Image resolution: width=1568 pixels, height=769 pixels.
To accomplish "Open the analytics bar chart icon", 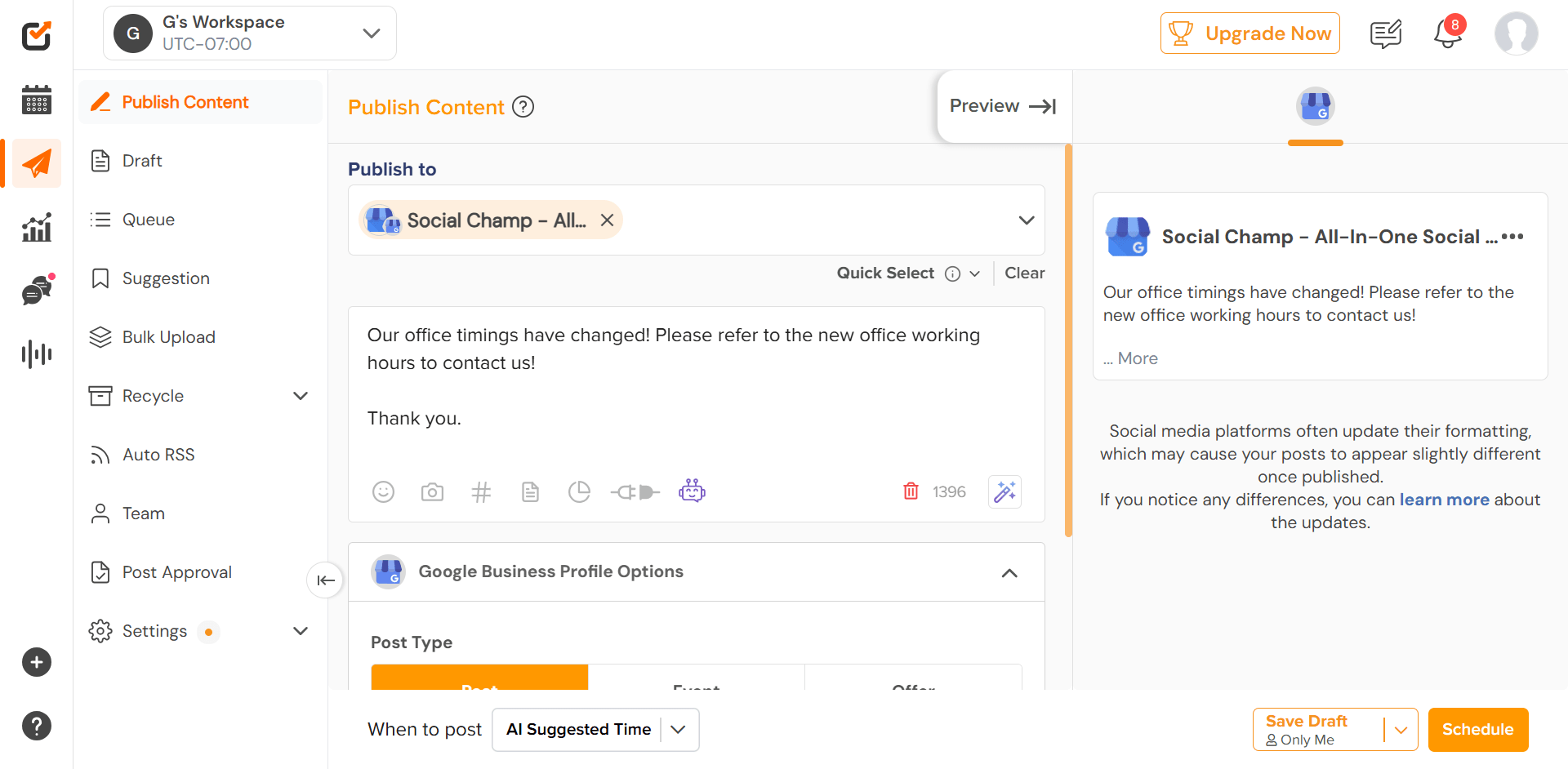I will (x=36, y=227).
